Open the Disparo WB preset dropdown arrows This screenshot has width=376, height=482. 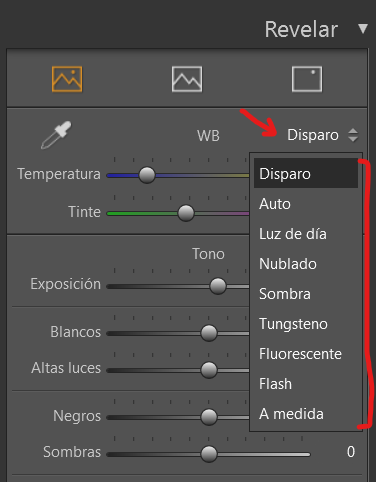(x=353, y=135)
